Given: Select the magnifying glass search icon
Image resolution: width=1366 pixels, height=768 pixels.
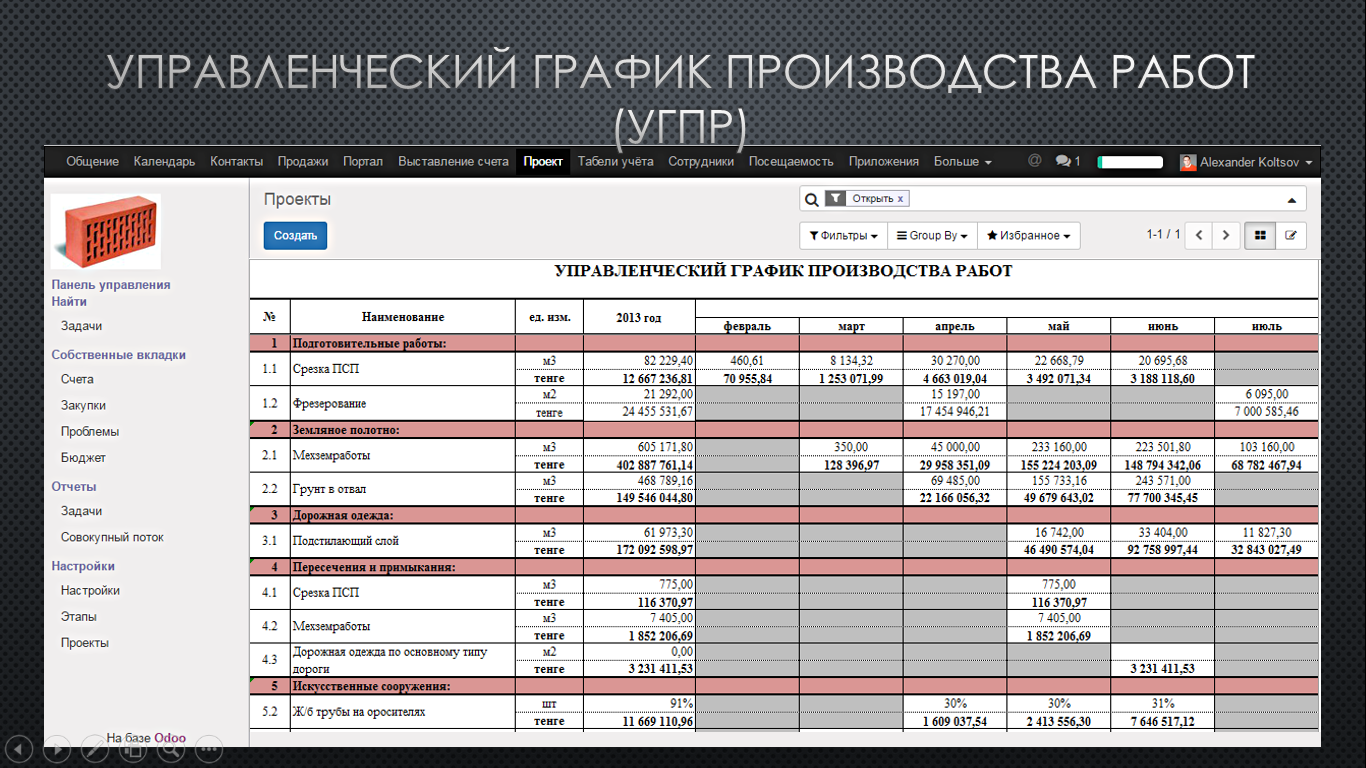Looking at the screenshot, I should click(x=812, y=198).
